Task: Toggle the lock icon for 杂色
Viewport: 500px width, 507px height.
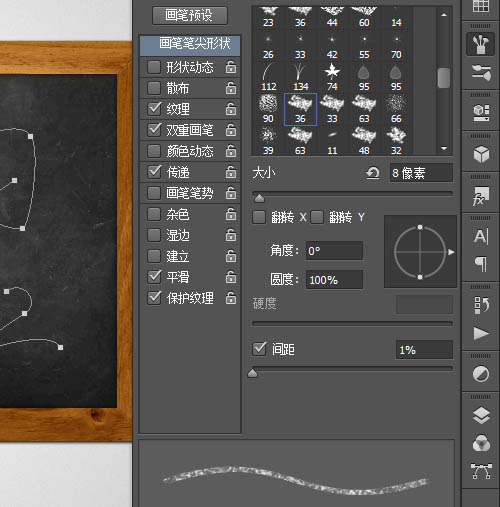Action: point(231,214)
